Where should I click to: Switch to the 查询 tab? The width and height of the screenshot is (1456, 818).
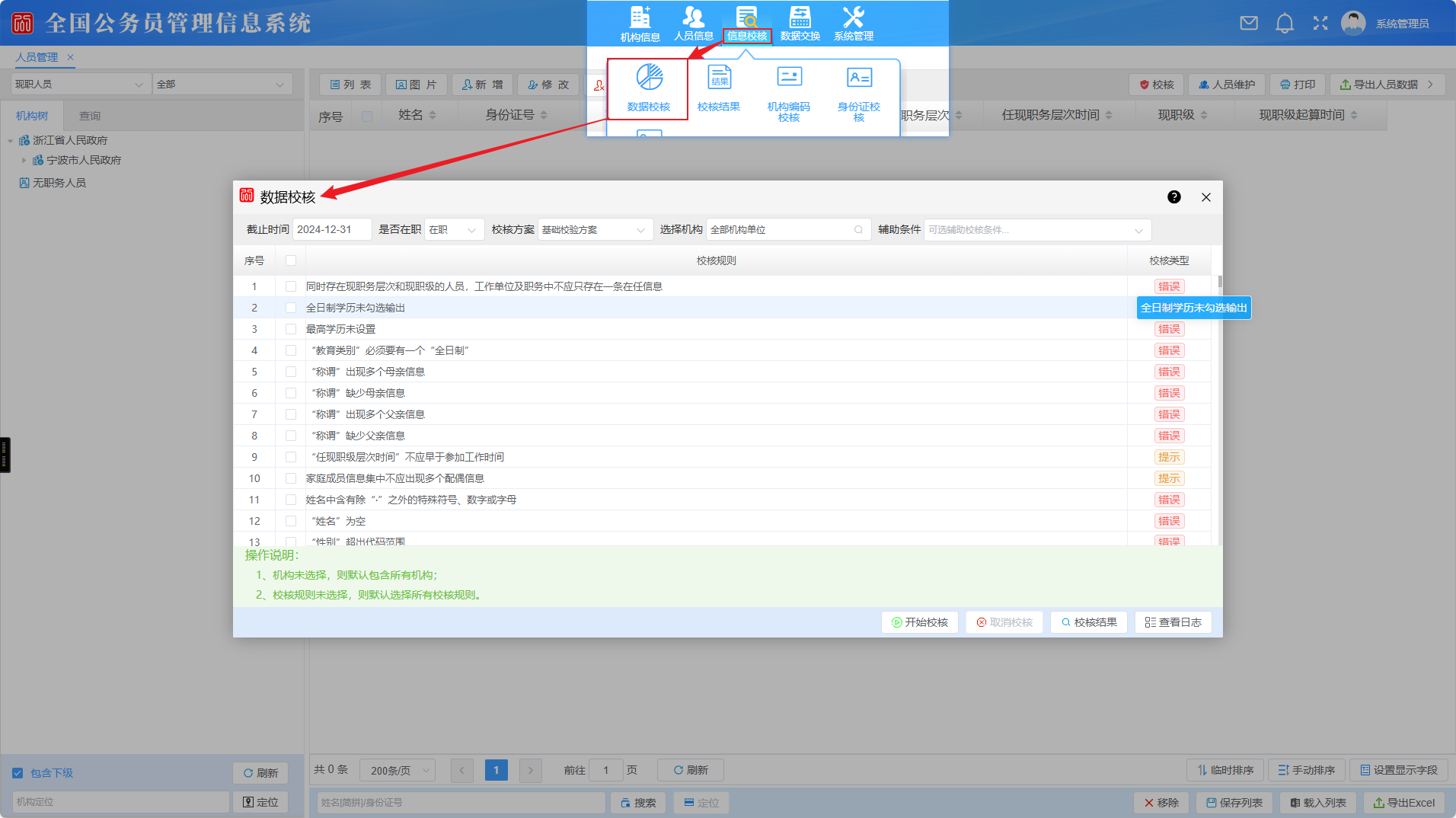tap(90, 116)
